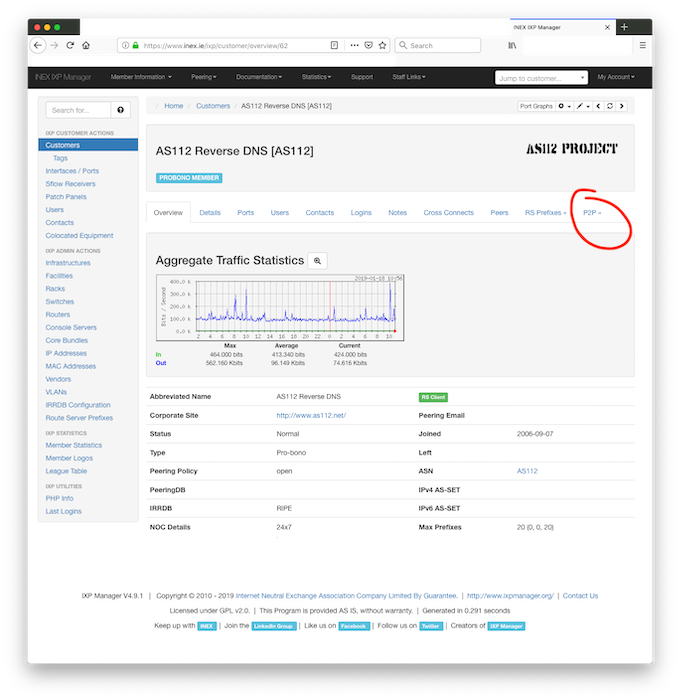
Task: Open the as112.net corporate site link
Action: click(311, 415)
